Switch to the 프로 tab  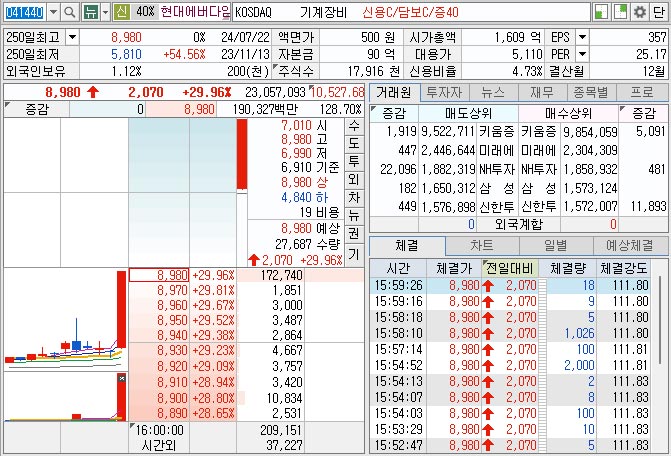(x=641, y=92)
